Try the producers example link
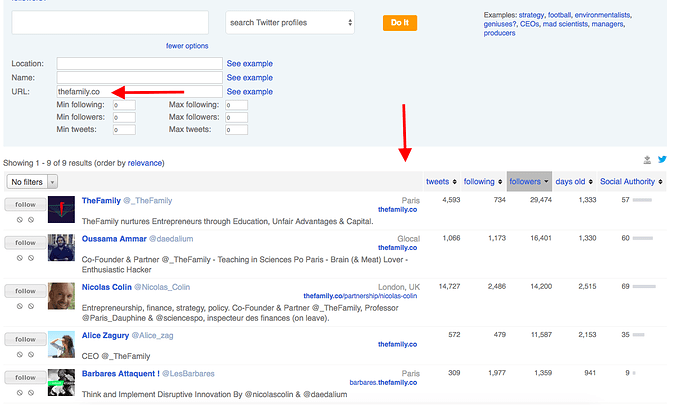This screenshot has width=690, height=405. click(499, 33)
